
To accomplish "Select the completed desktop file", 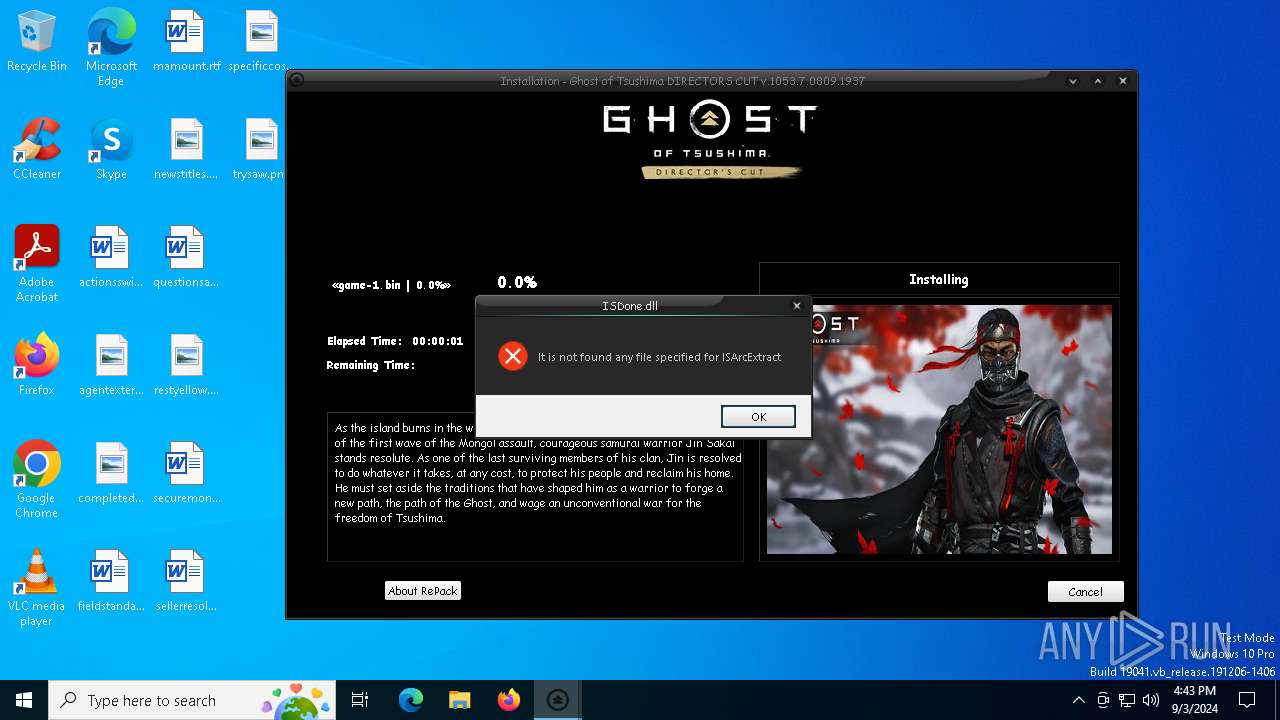I will [x=111, y=474].
